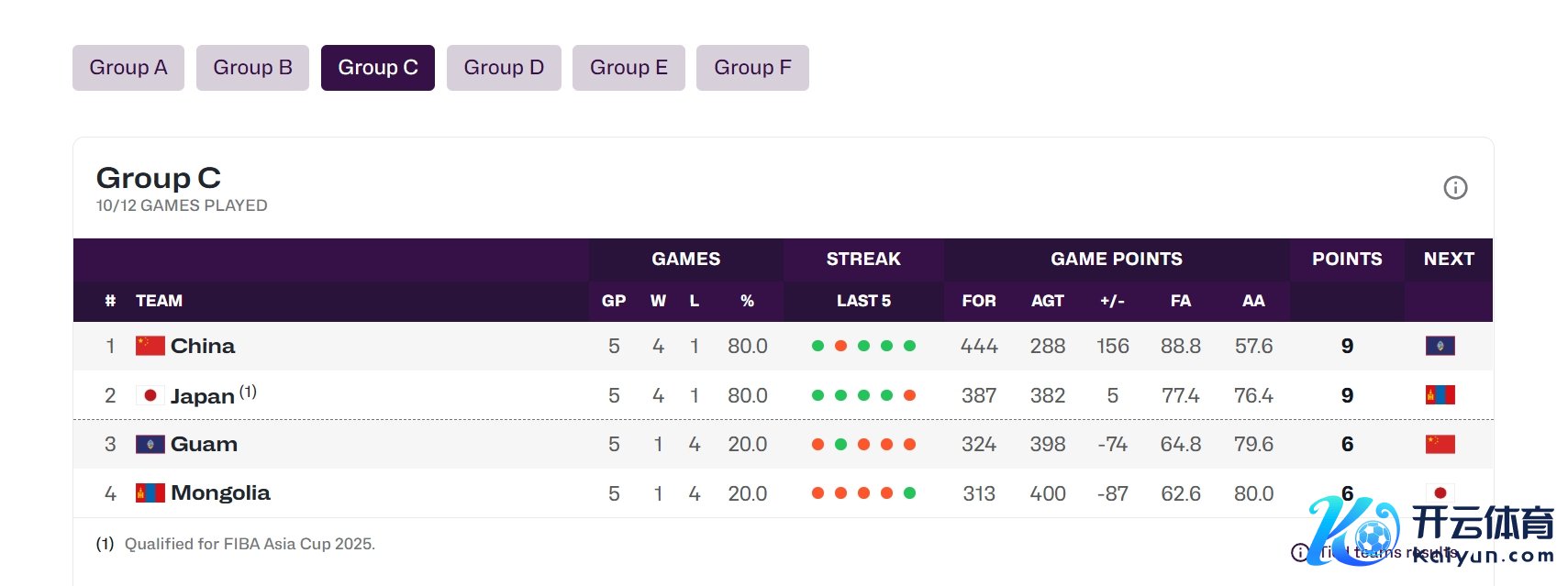This screenshot has height=586, width=1568.
Task: Click the last green dot in Mongolia's streak
Action: [x=909, y=493]
